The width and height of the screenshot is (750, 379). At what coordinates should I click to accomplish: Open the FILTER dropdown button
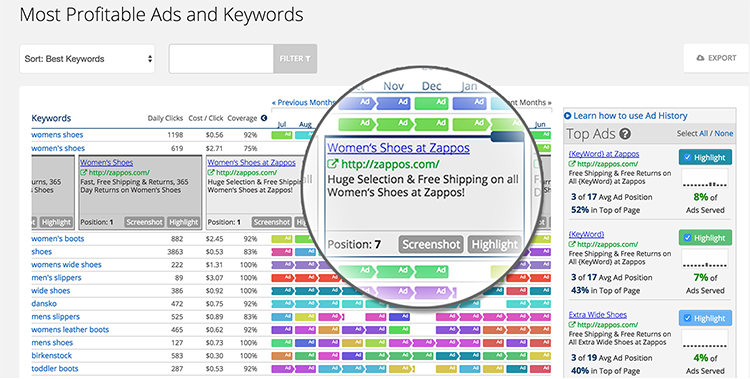(x=295, y=59)
